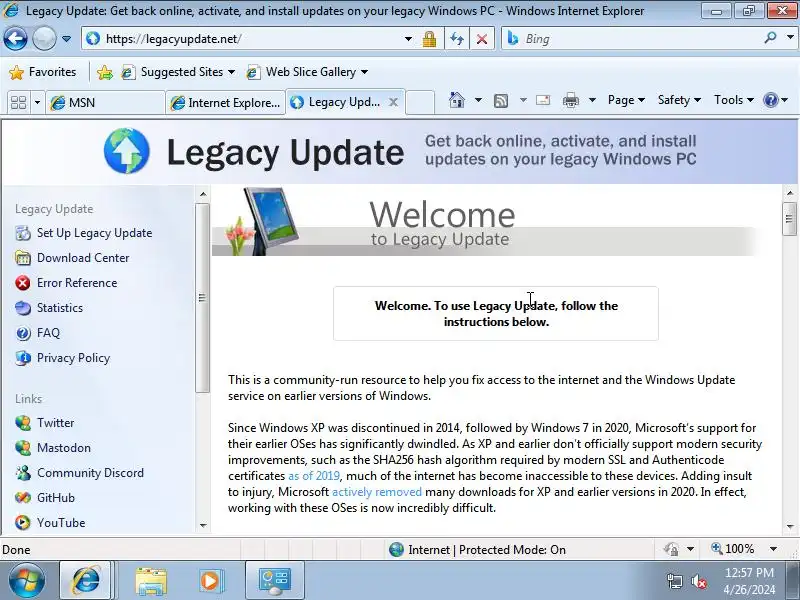Open the Mastodon sidebar link
Screen dimensions: 800x600
[x=64, y=448]
